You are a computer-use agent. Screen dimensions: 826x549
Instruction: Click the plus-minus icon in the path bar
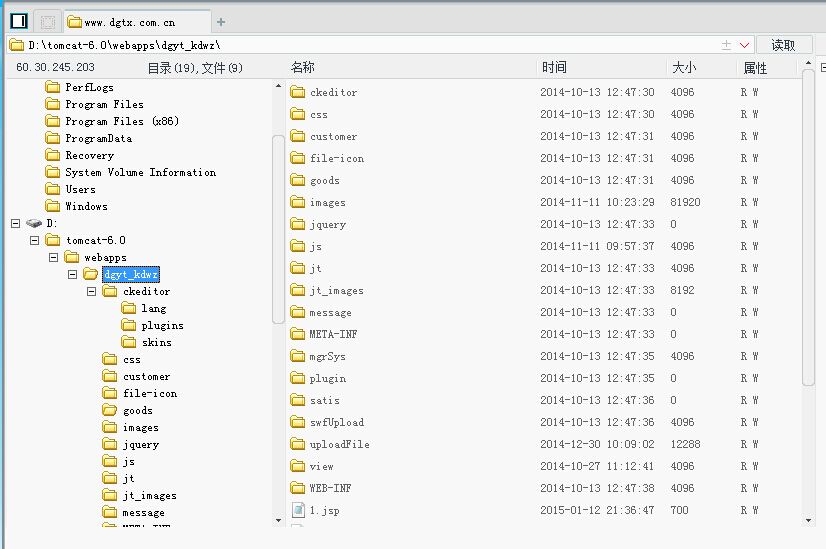tap(726, 45)
